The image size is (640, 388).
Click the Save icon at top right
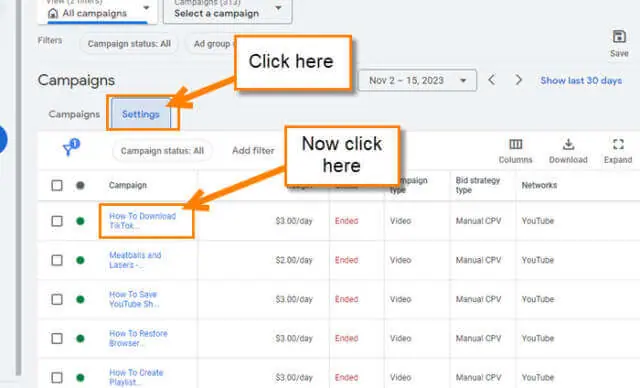(x=619, y=37)
